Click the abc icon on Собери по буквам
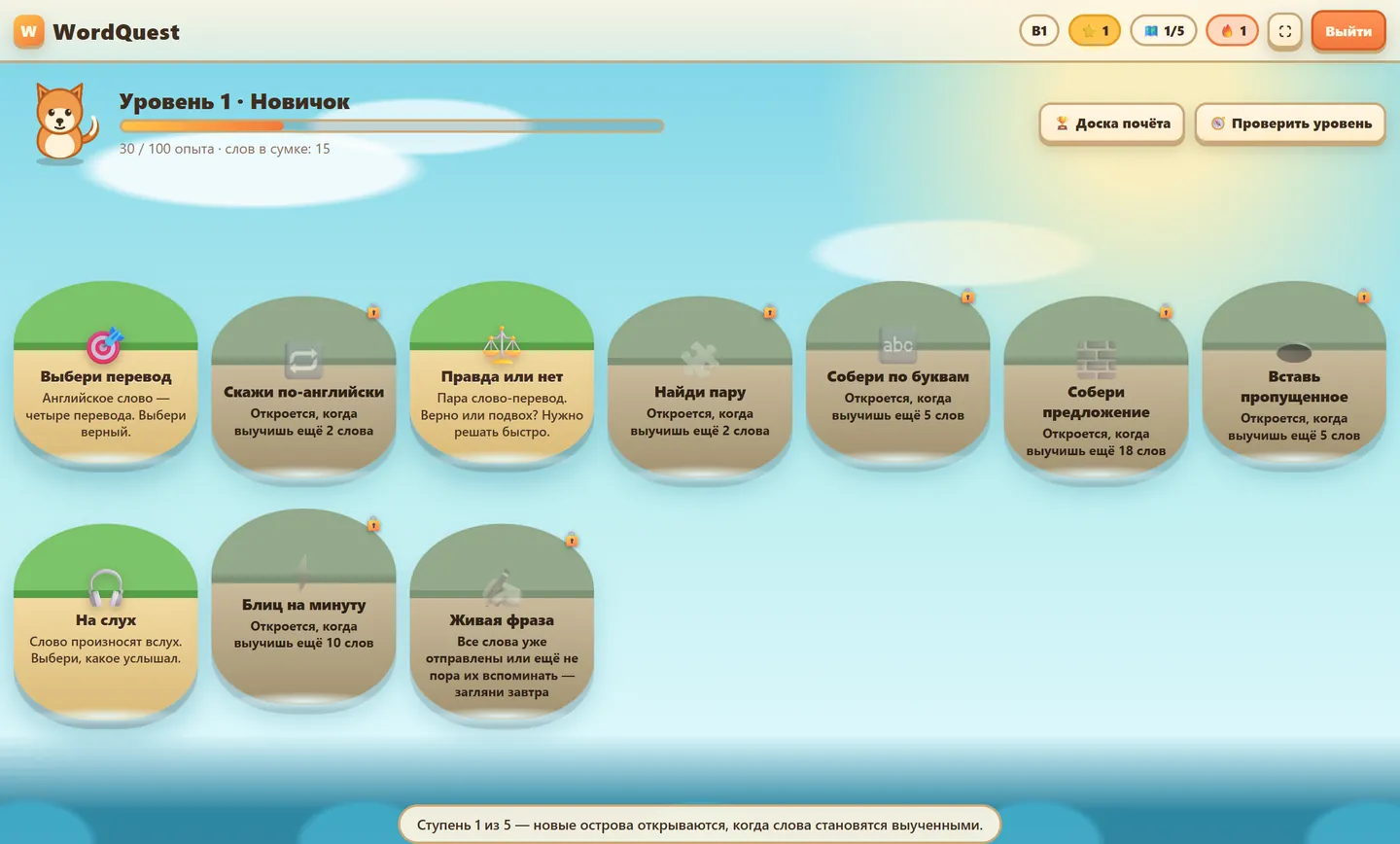The image size is (1400, 844). (897, 344)
